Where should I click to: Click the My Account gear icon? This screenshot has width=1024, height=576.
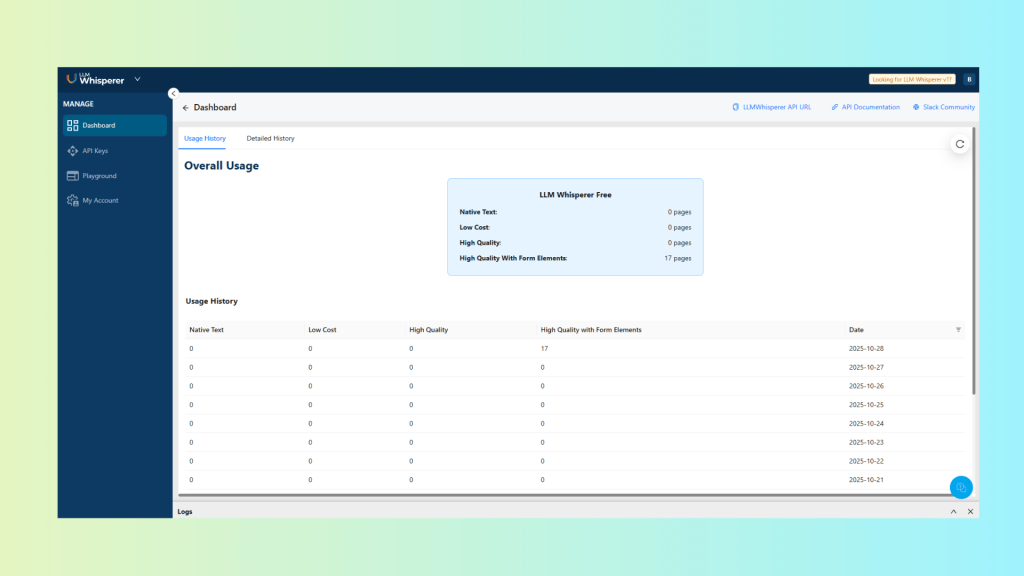72,201
